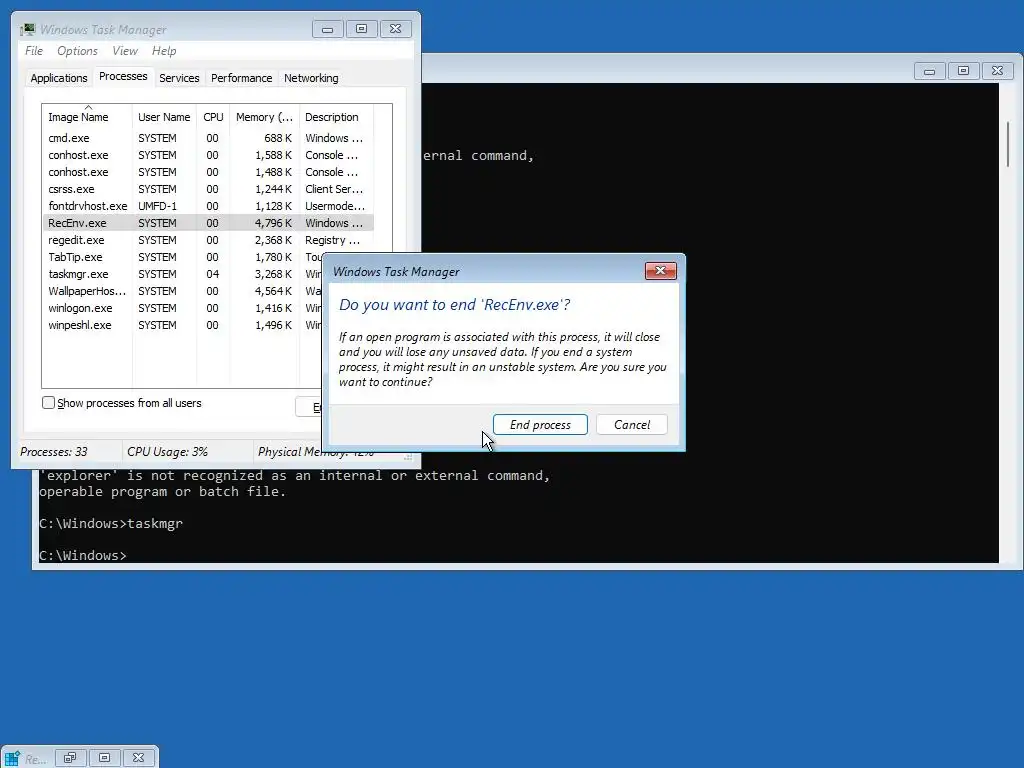Image resolution: width=1024 pixels, height=768 pixels.
Task: Open the View menu in Task Manager
Action: pos(125,51)
